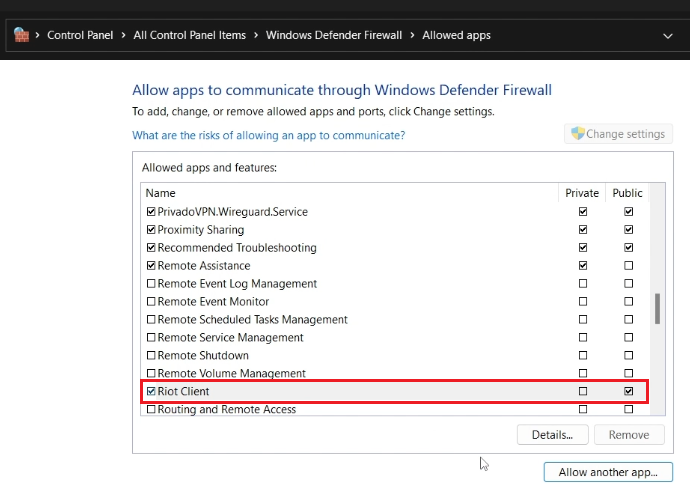
Task: Go to Windows Defender Firewall breadcrumb
Action: pyautogui.click(x=334, y=36)
